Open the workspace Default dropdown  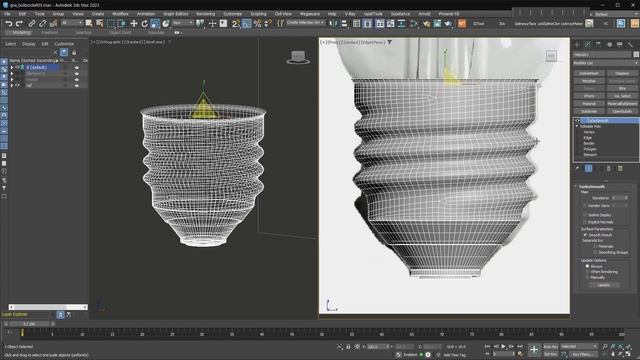616,14
